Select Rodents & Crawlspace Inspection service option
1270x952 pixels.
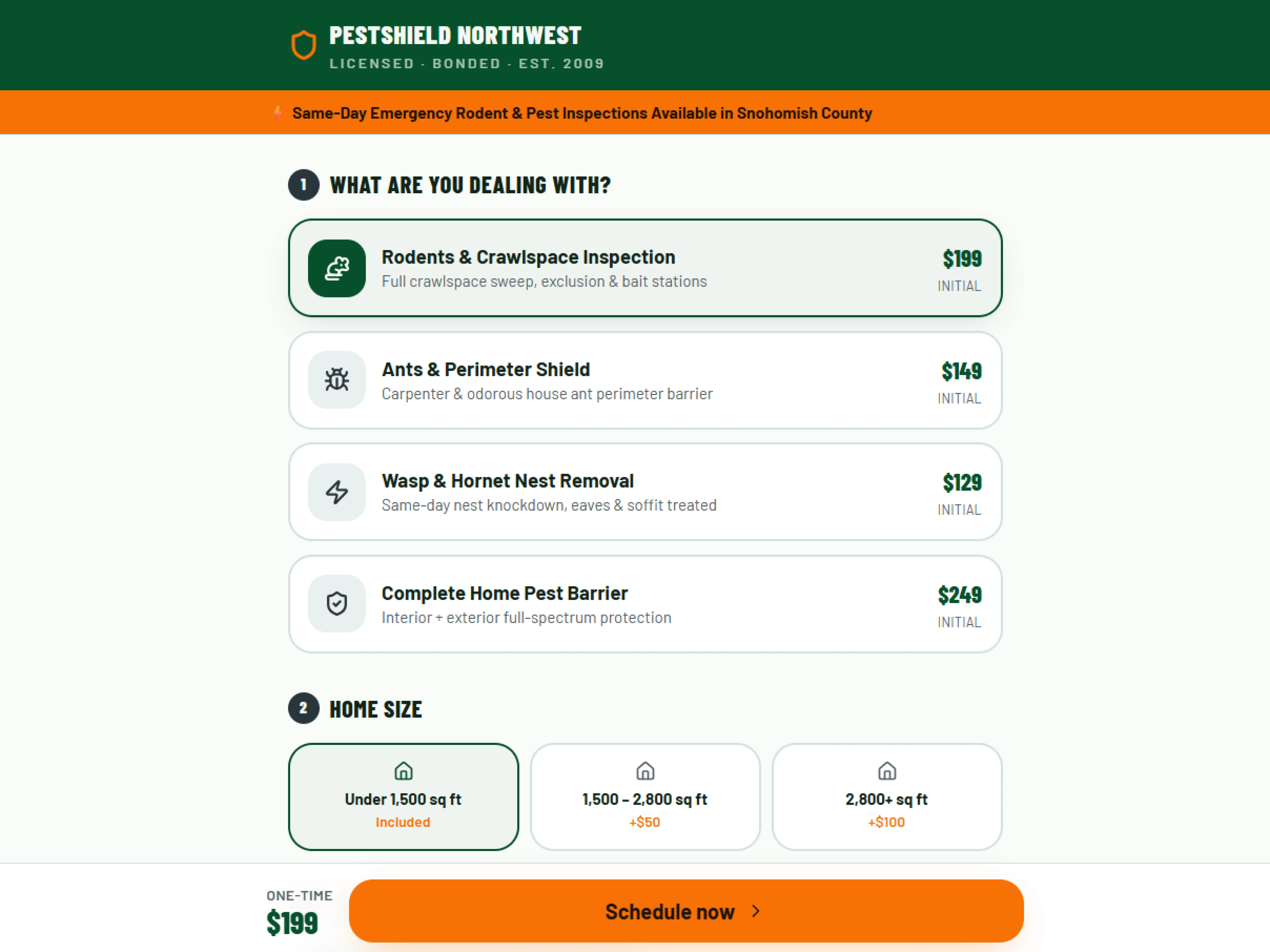pyautogui.click(x=645, y=268)
